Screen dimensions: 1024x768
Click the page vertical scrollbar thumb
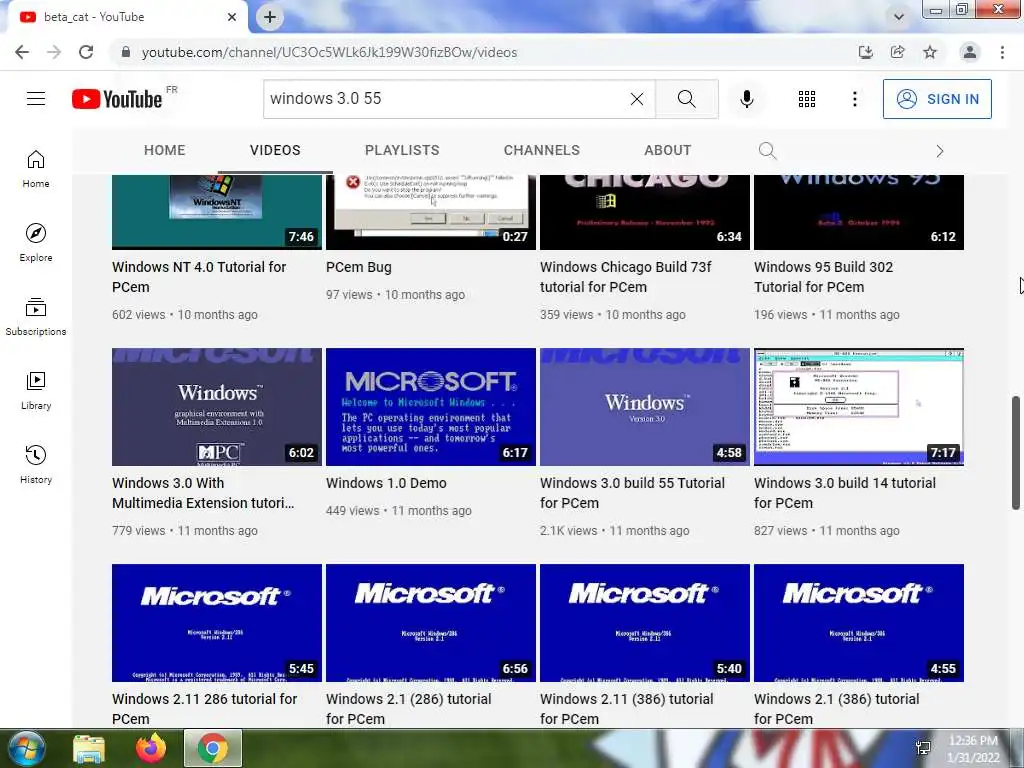coord(1016,453)
